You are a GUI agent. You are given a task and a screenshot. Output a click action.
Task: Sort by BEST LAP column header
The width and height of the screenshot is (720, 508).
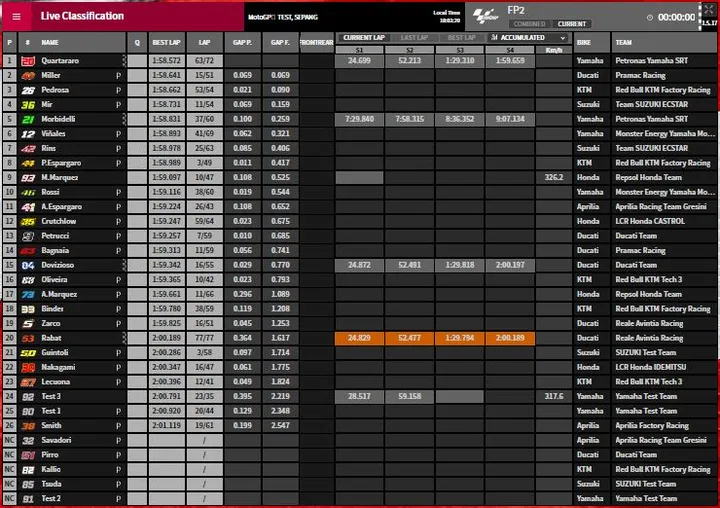[x=166, y=42]
